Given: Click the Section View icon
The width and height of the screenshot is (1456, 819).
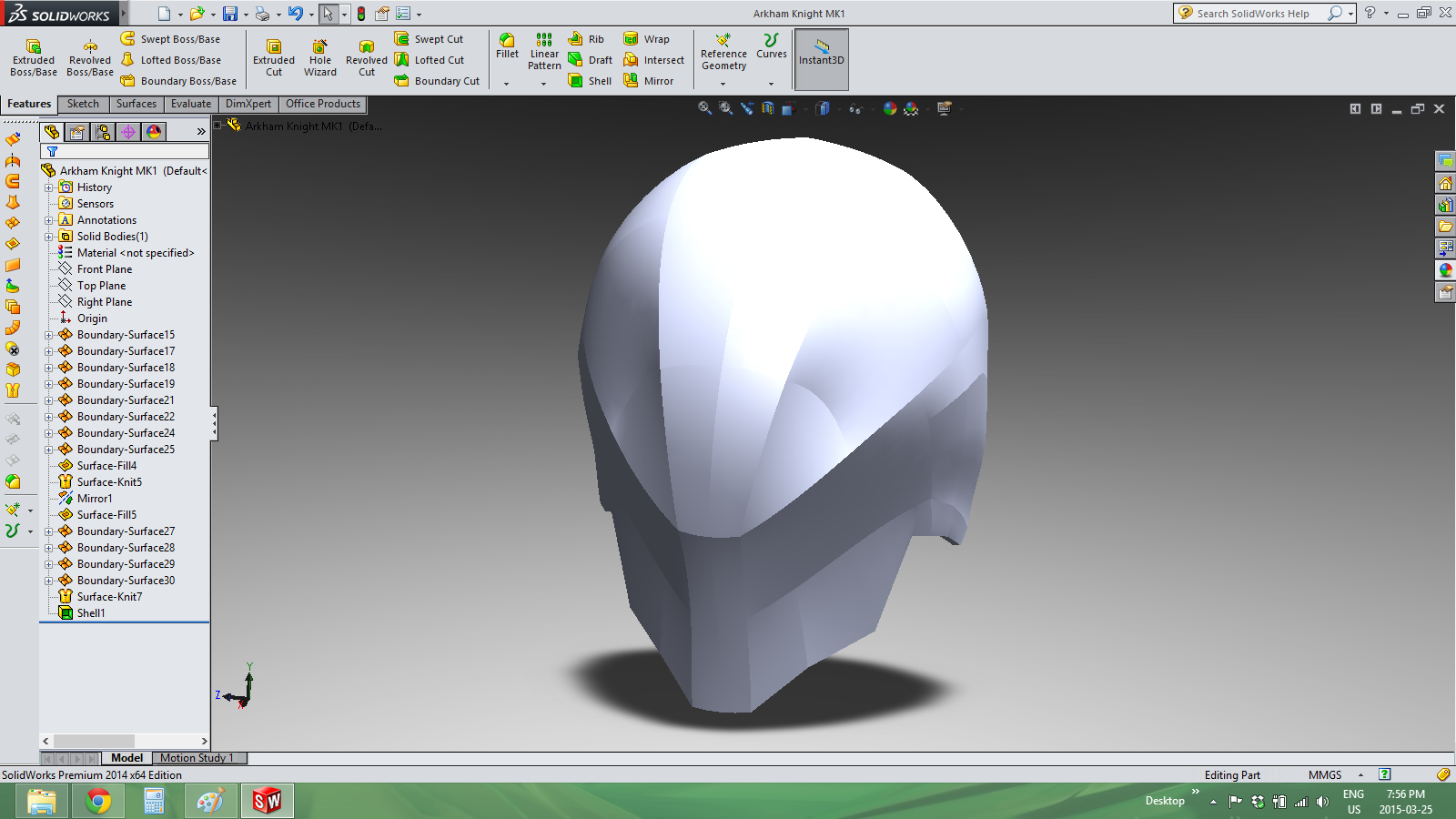Looking at the screenshot, I should pyautogui.click(x=767, y=108).
